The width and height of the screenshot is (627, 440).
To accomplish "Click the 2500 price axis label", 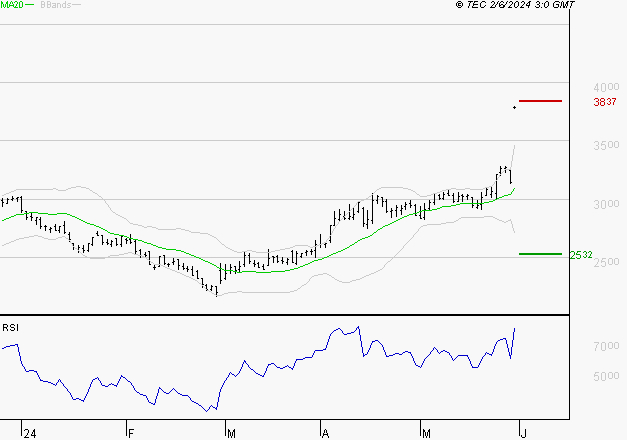I will pos(606,262).
